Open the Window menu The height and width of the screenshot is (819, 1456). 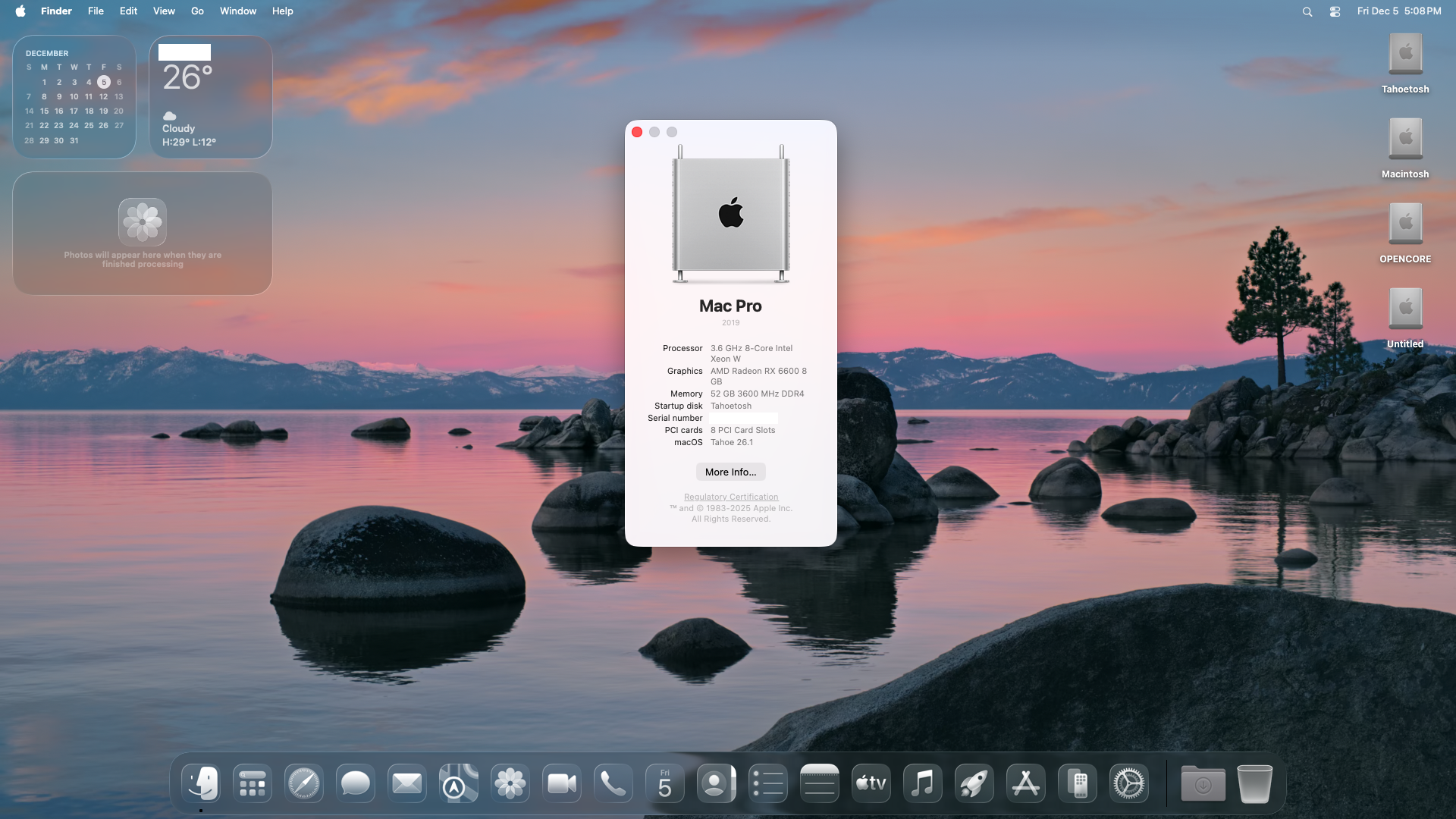(x=238, y=11)
